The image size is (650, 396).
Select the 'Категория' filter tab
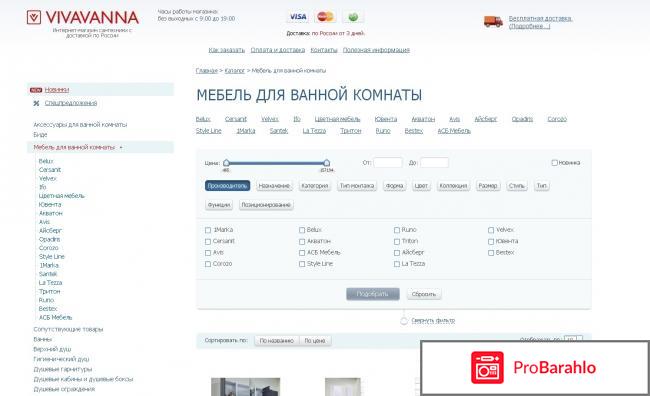(315, 186)
